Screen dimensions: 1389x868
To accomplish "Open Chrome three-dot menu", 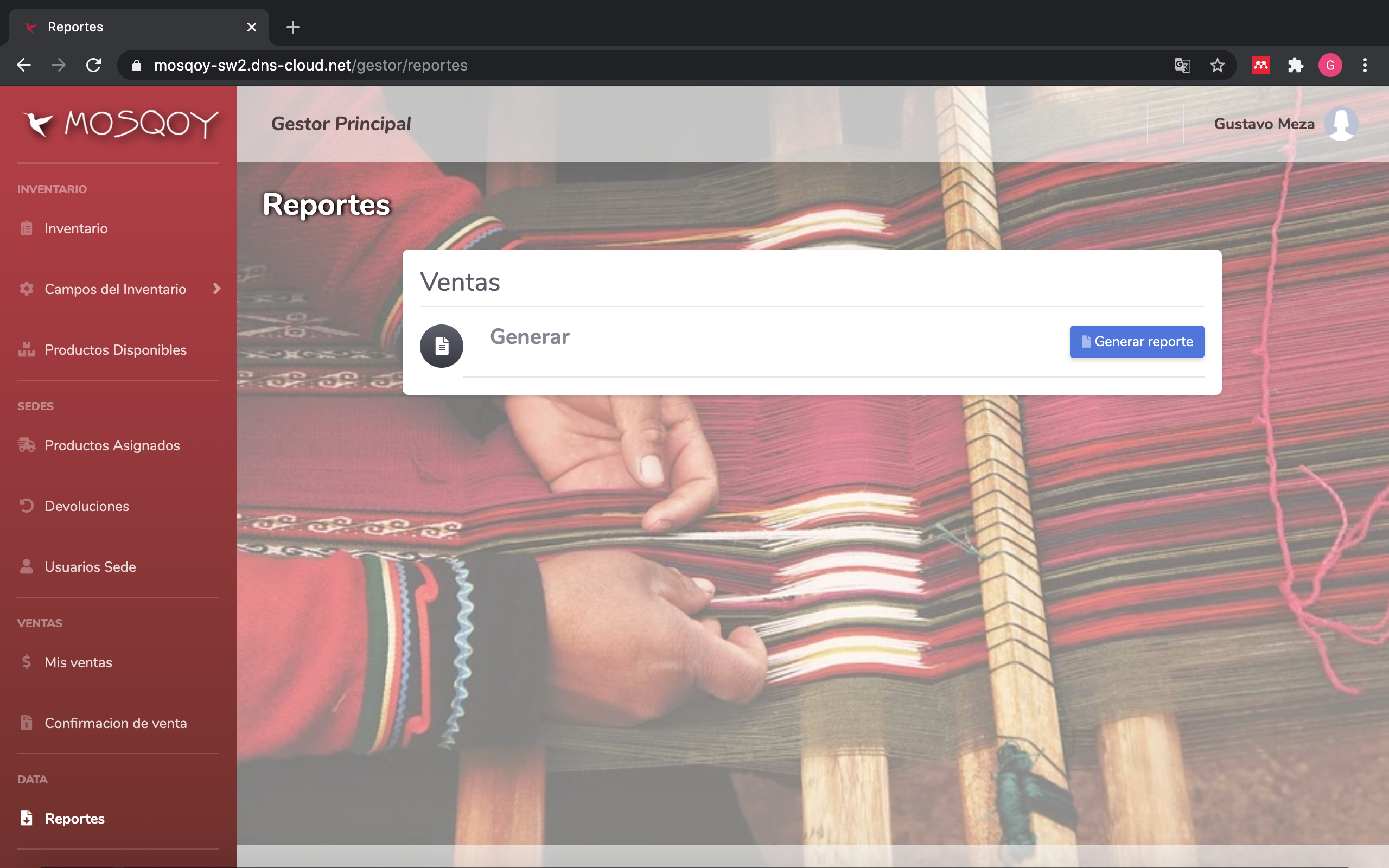I will coord(1365,66).
